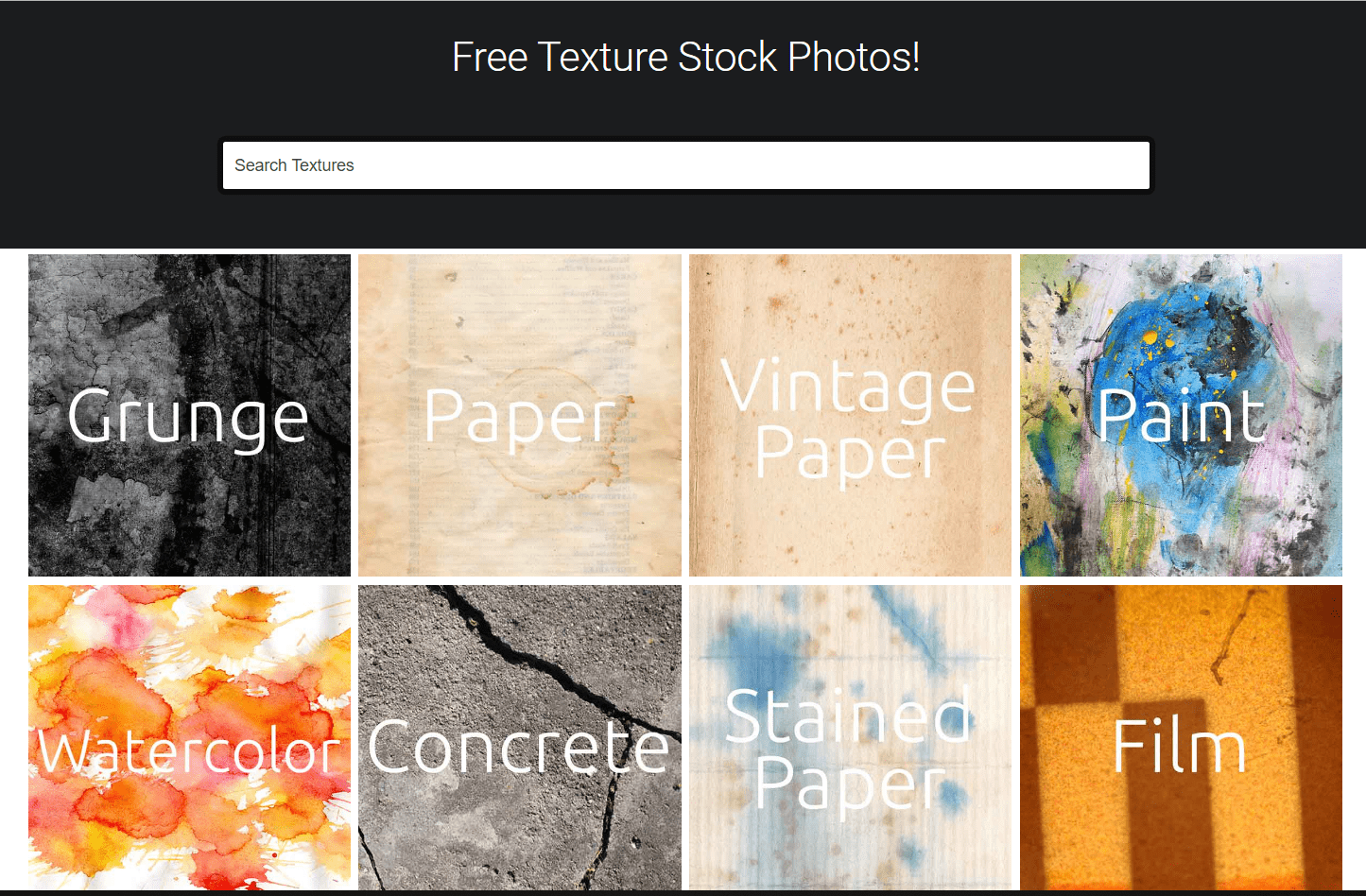
Task: Select the Vintage Paper category tile
Action: [x=850, y=415]
